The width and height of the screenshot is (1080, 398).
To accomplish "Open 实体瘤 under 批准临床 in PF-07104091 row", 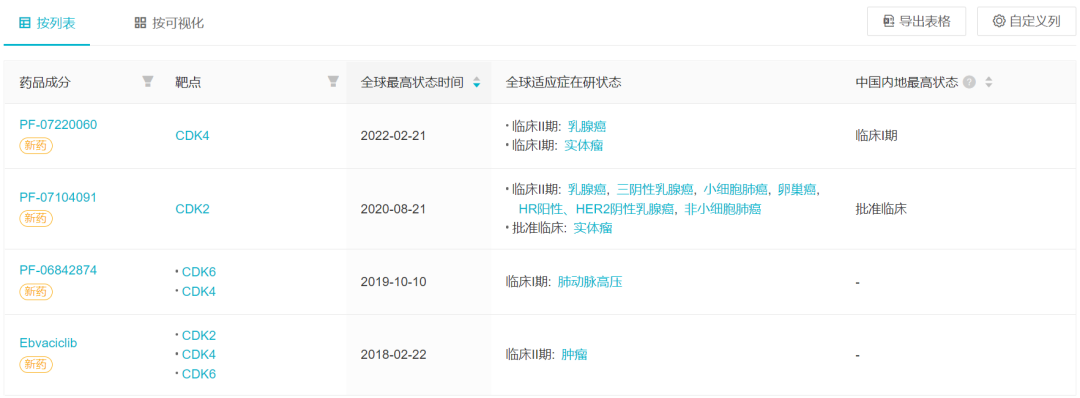I will pyautogui.click(x=593, y=228).
